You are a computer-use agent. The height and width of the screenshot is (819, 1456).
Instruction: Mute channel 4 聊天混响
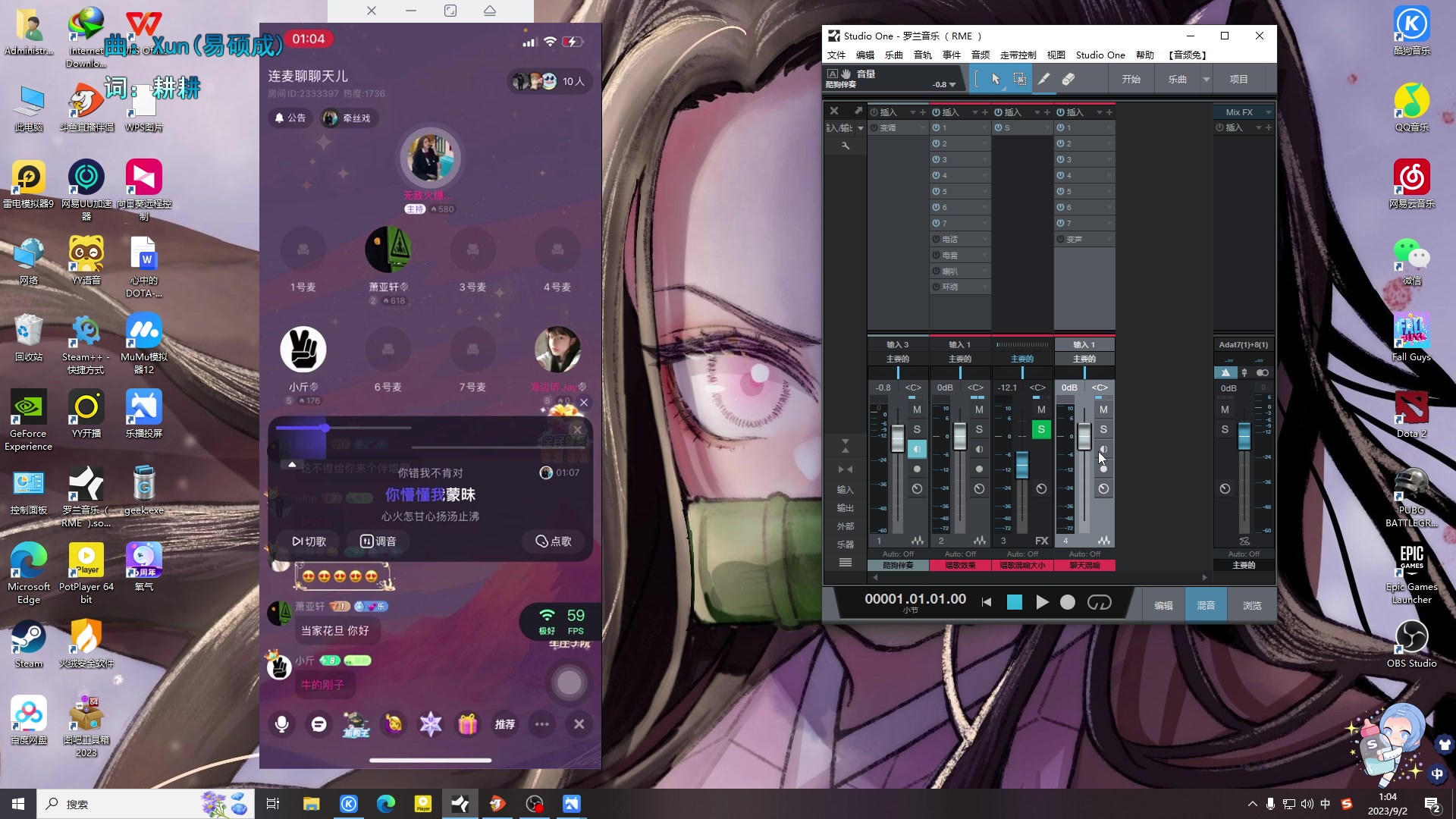1103,409
